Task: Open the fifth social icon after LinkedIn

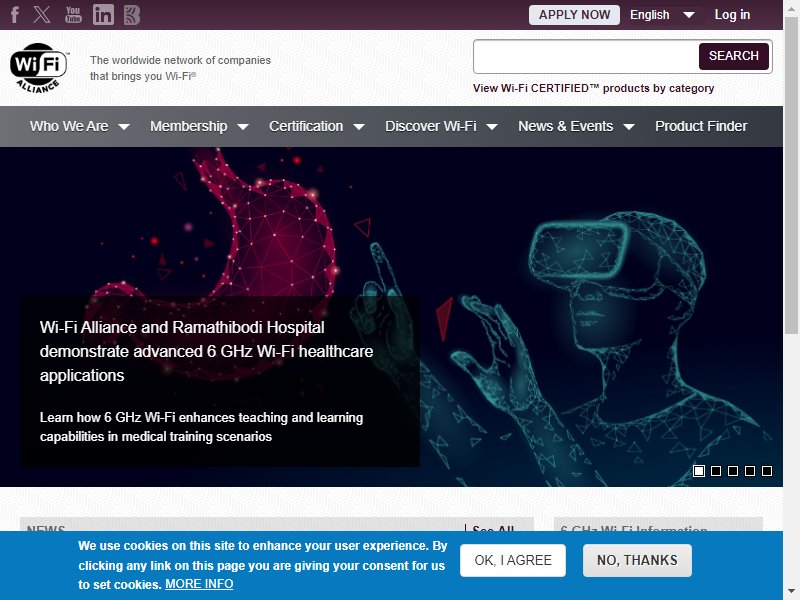Action: coord(132,15)
